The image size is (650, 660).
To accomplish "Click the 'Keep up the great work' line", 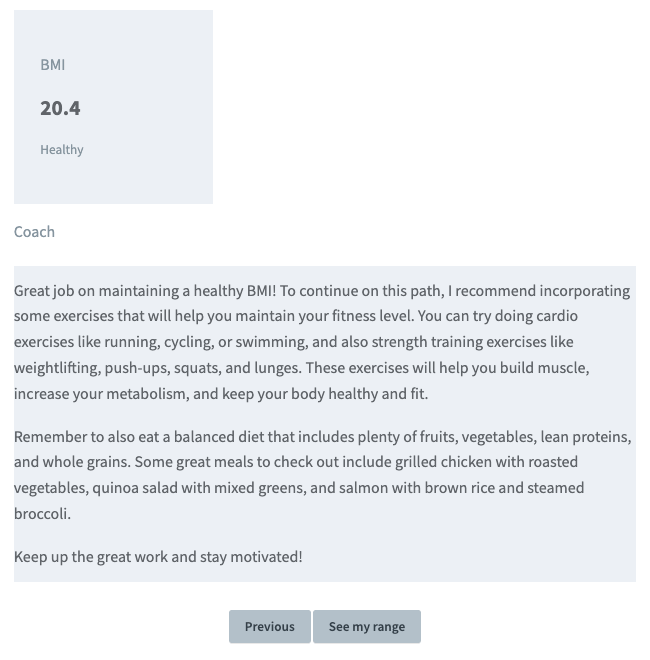I will (x=158, y=556).
